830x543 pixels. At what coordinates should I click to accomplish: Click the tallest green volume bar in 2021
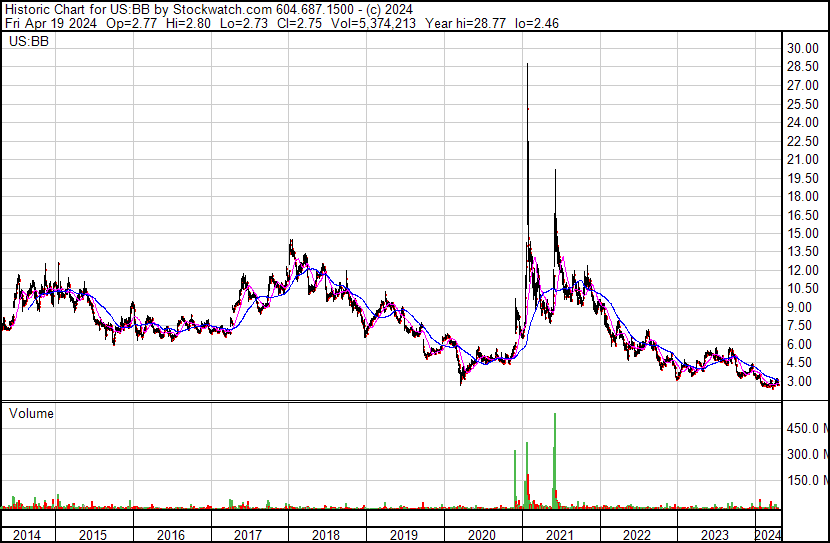coord(555,460)
